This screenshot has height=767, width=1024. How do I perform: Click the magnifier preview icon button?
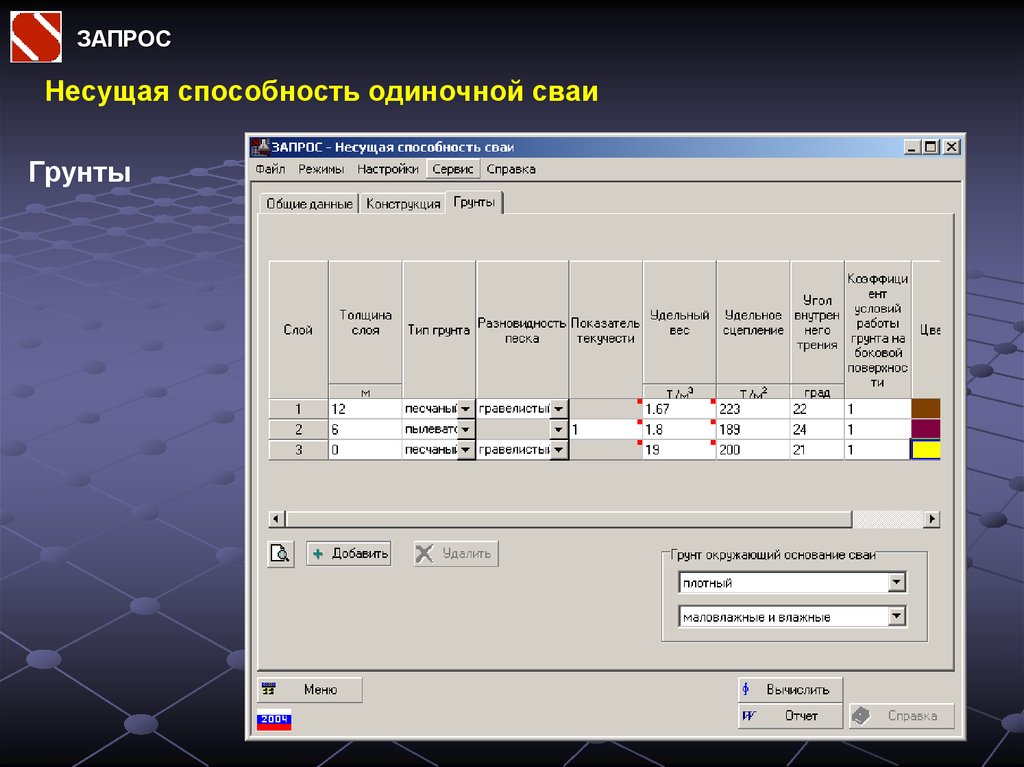(x=280, y=554)
